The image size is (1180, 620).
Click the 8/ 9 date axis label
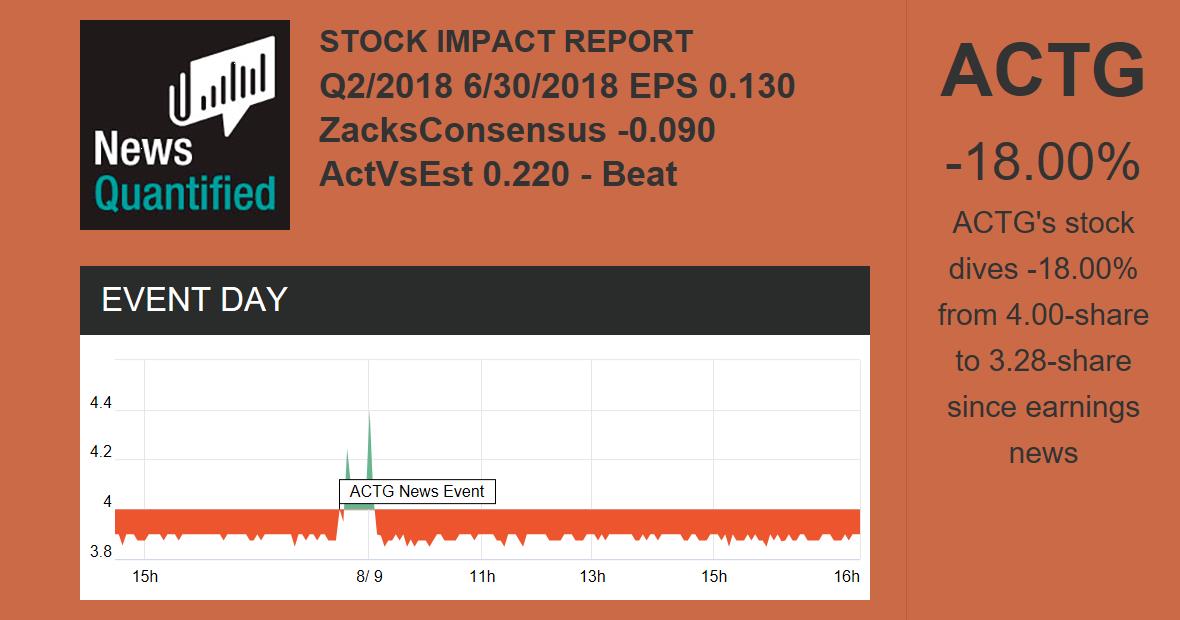(x=370, y=576)
